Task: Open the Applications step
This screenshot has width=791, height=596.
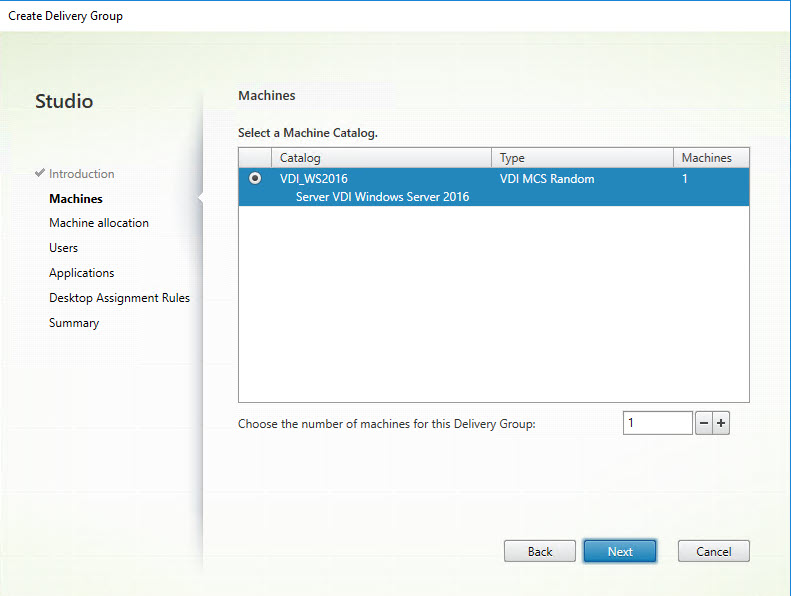Action: pos(82,273)
